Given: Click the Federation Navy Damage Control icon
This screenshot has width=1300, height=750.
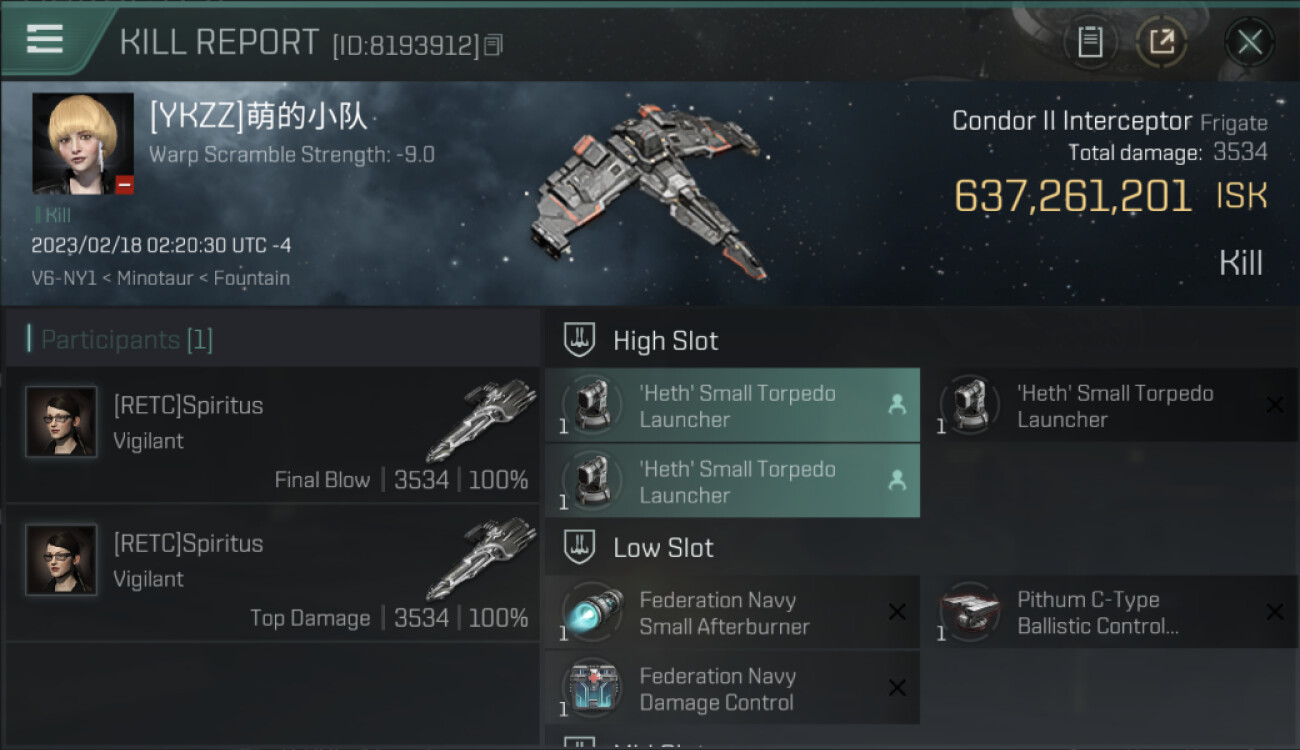Looking at the screenshot, I should tap(591, 689).
